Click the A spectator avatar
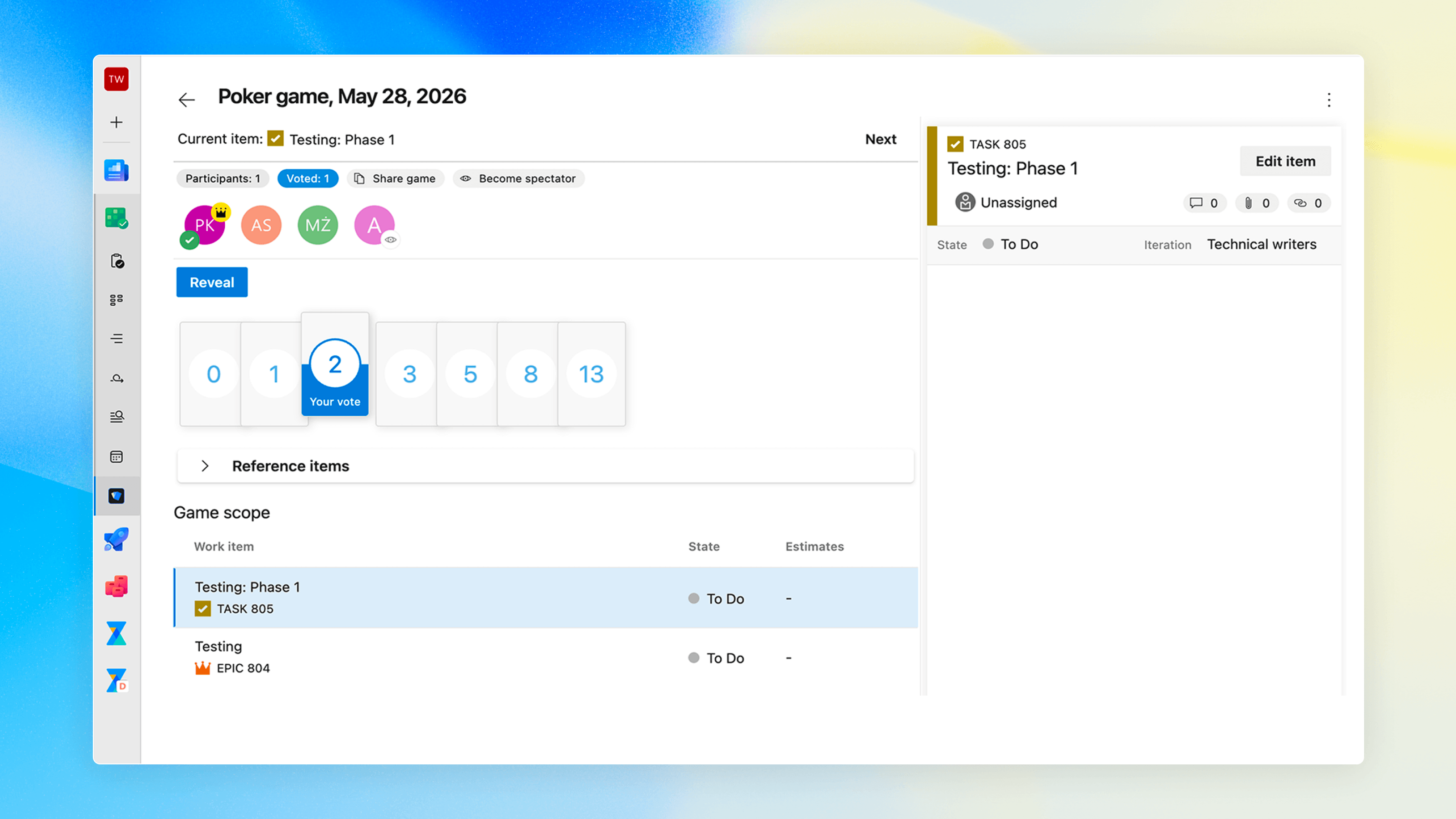This screenshot has width=1456, height=819. click(x=374, y=225)
